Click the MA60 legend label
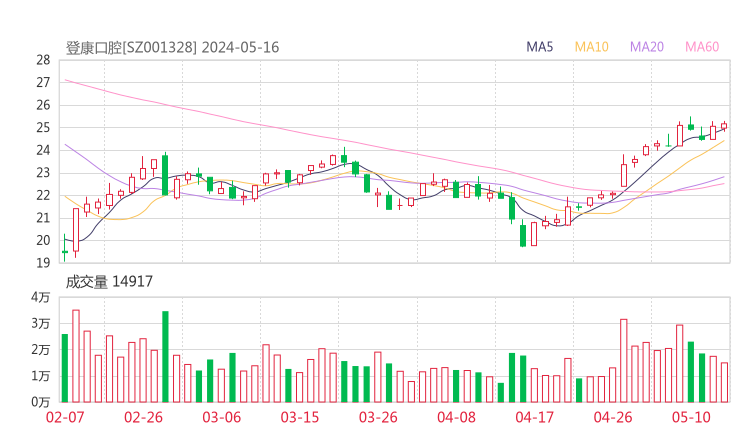 click(702, 47)
